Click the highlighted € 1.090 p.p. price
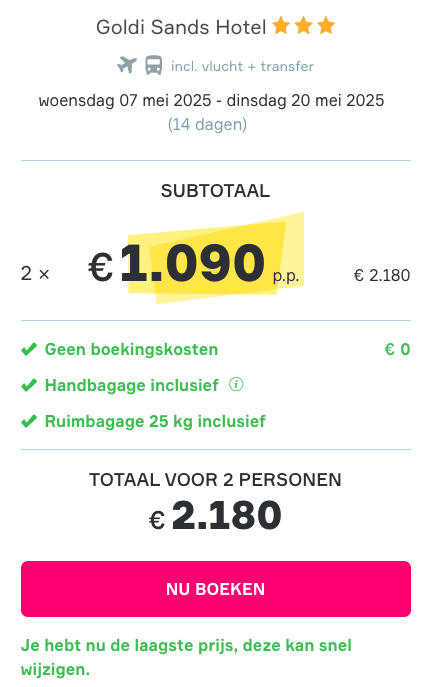This screenshot has height=687, width=429. [194, 264]
